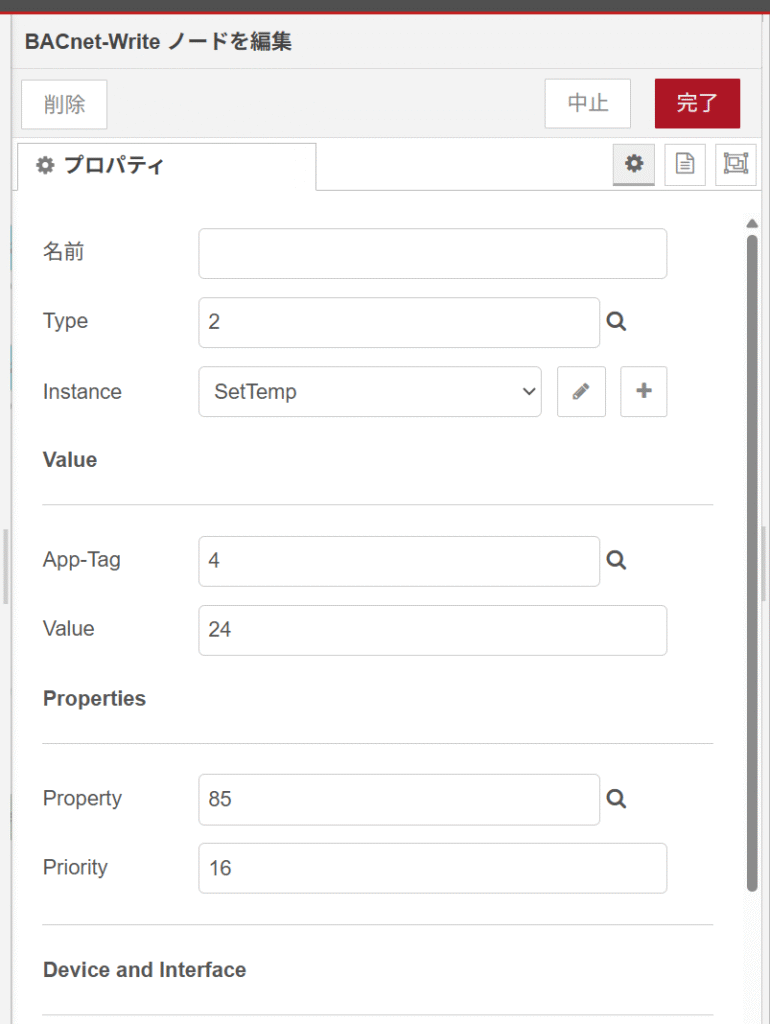
Task: Expand the Instance SetTemp dropdown
Action: (x=370, y=391)
